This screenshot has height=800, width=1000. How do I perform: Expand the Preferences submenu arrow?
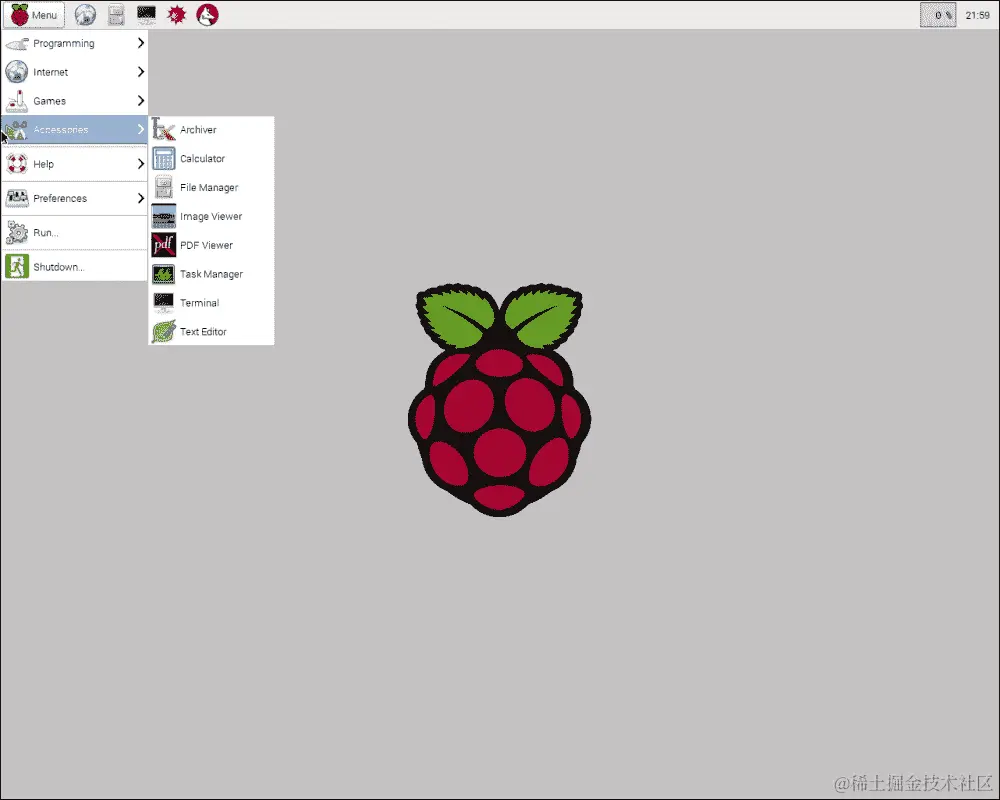(141, 198)
